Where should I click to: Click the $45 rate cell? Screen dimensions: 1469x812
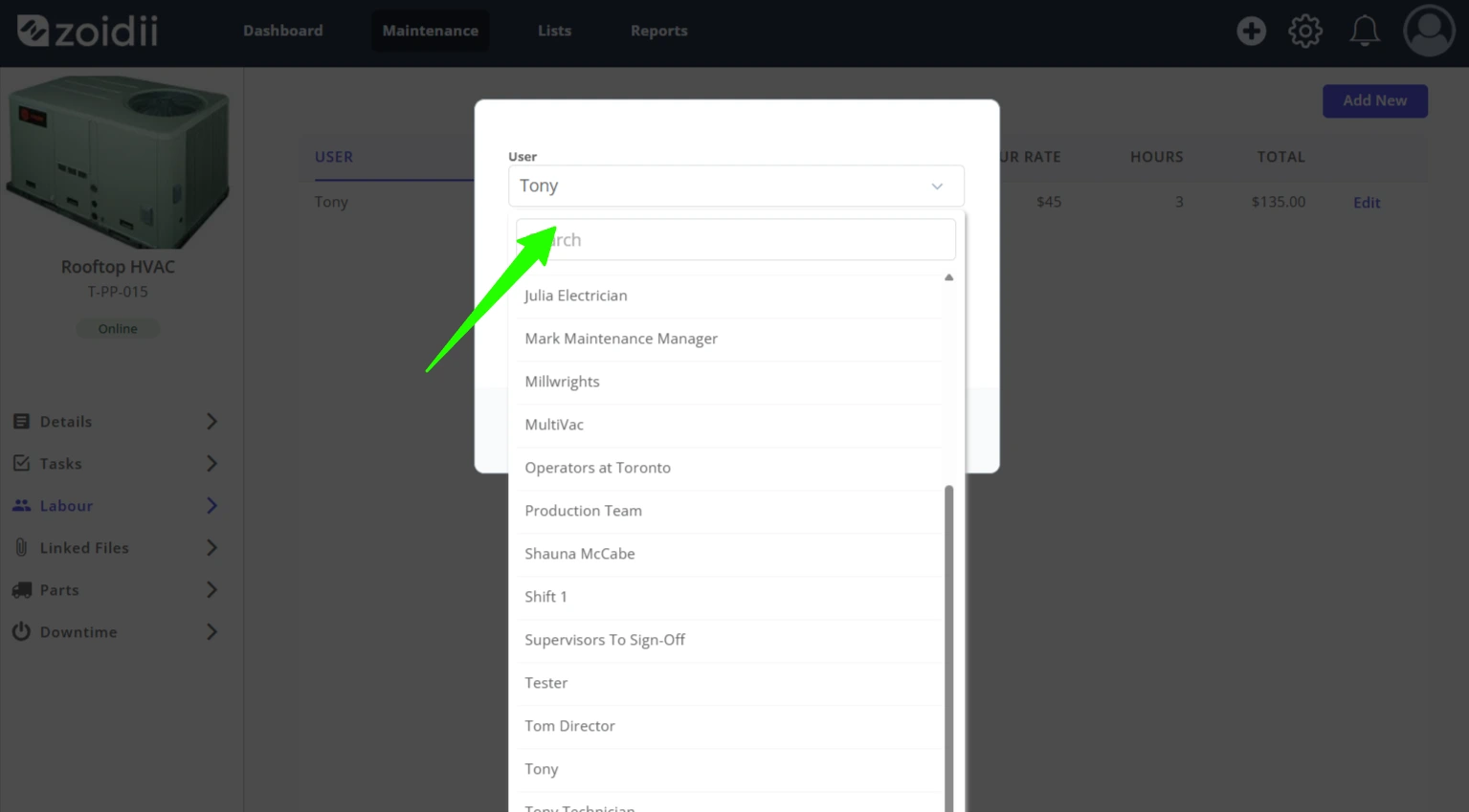pyautogui.click(x=1049, y=202)
